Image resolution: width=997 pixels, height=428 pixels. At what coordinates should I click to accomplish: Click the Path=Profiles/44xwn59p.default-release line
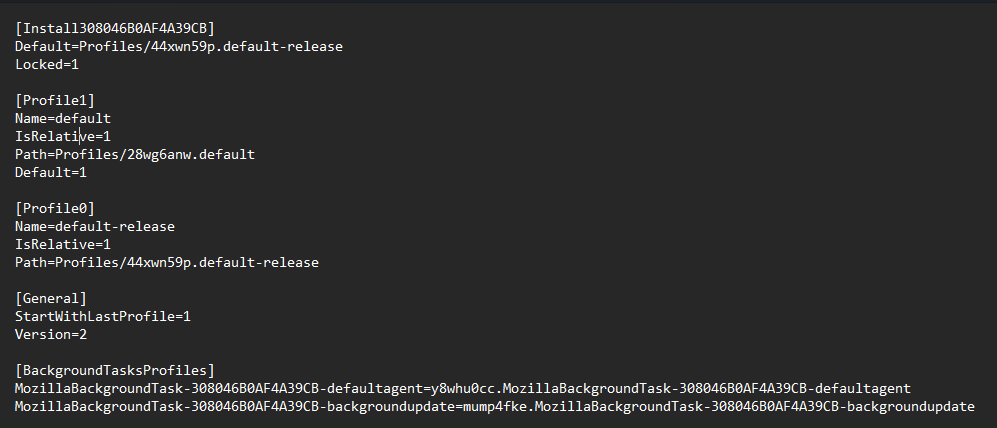[166, 262]
